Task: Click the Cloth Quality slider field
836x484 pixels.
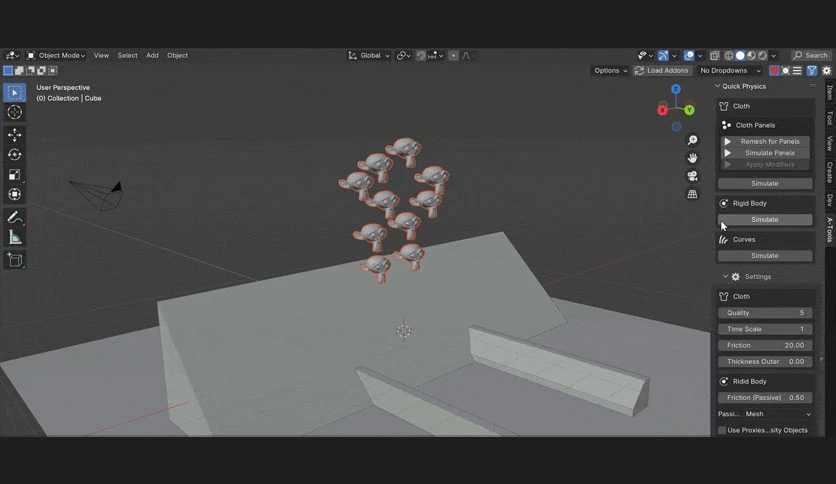Action: (765, 313)
